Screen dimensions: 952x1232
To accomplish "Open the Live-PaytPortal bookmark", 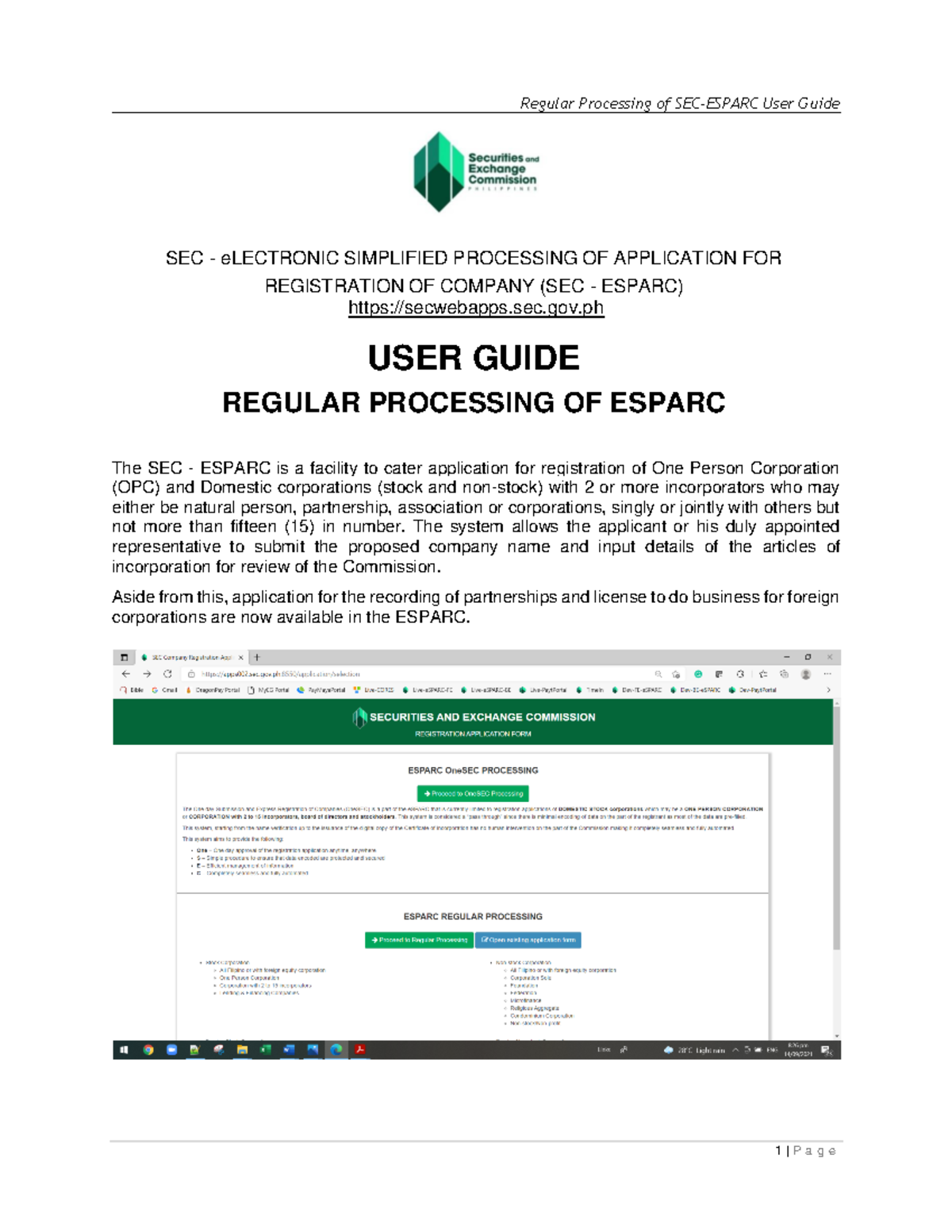I will pyautogui.click(x=543, y=690).
